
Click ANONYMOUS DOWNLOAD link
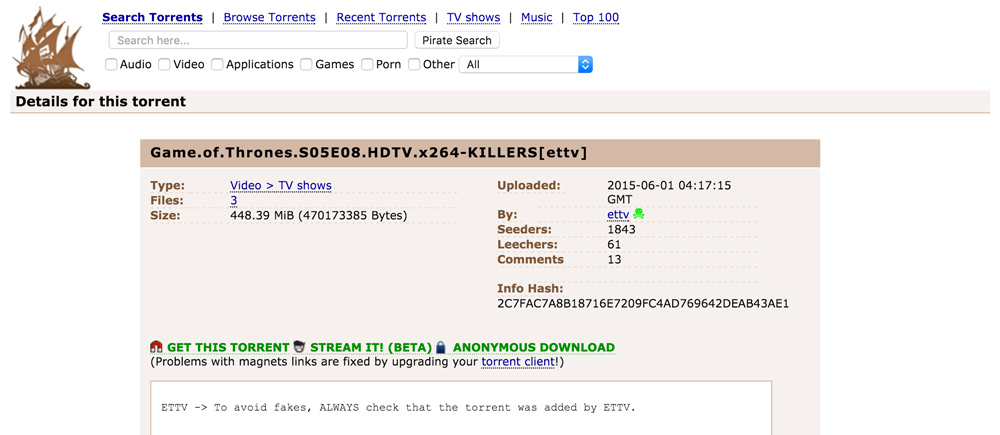click(534, 348)
